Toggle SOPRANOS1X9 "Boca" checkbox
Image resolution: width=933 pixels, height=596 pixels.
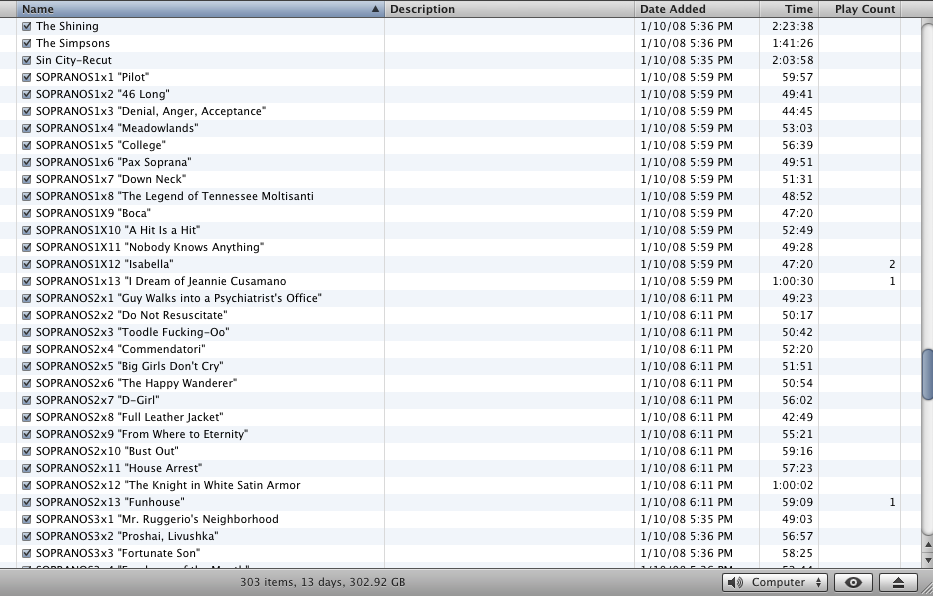[27, 213]
